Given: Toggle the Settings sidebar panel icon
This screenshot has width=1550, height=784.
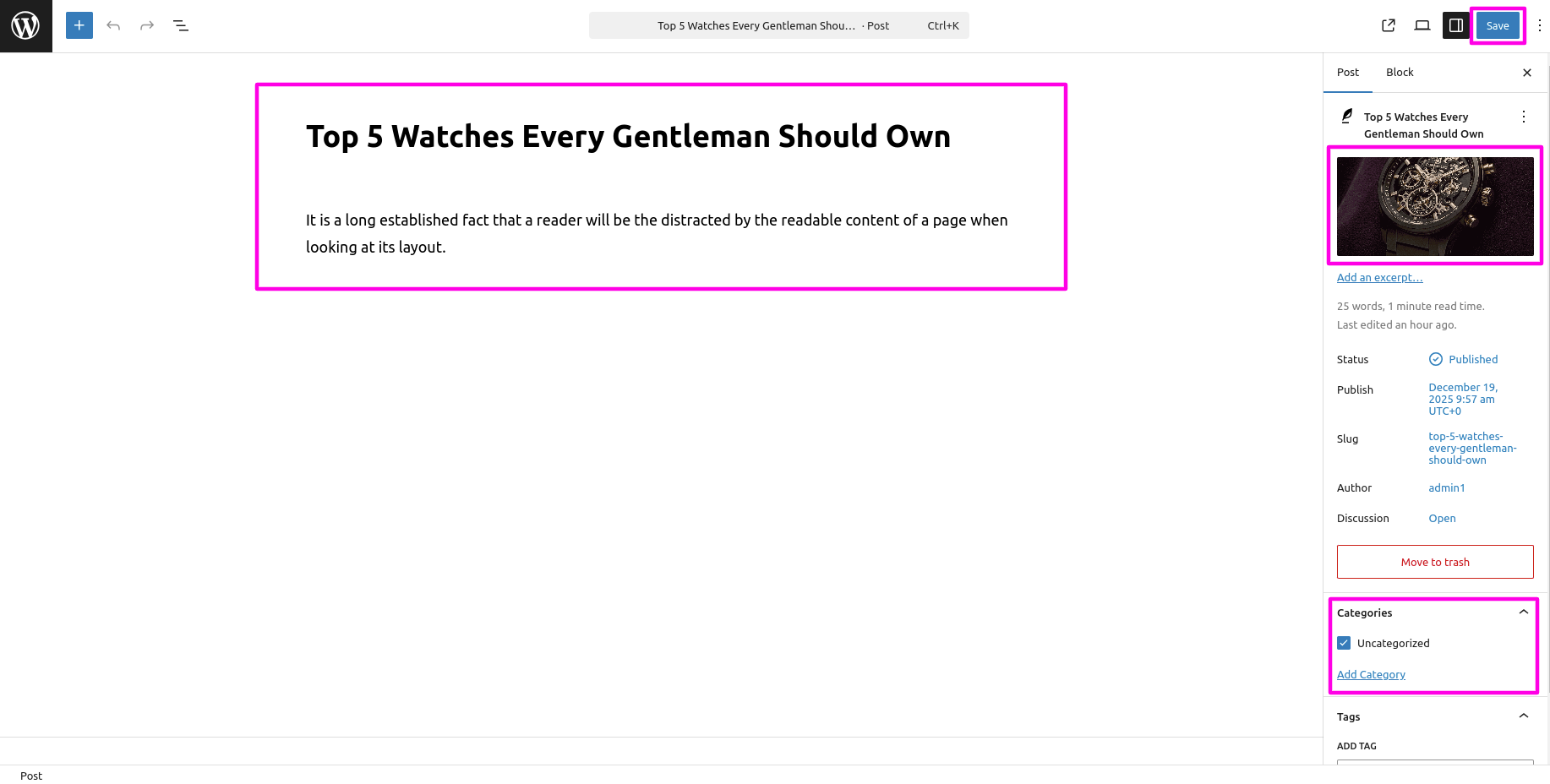Looking at the screenshot, I should point(1456,25).
